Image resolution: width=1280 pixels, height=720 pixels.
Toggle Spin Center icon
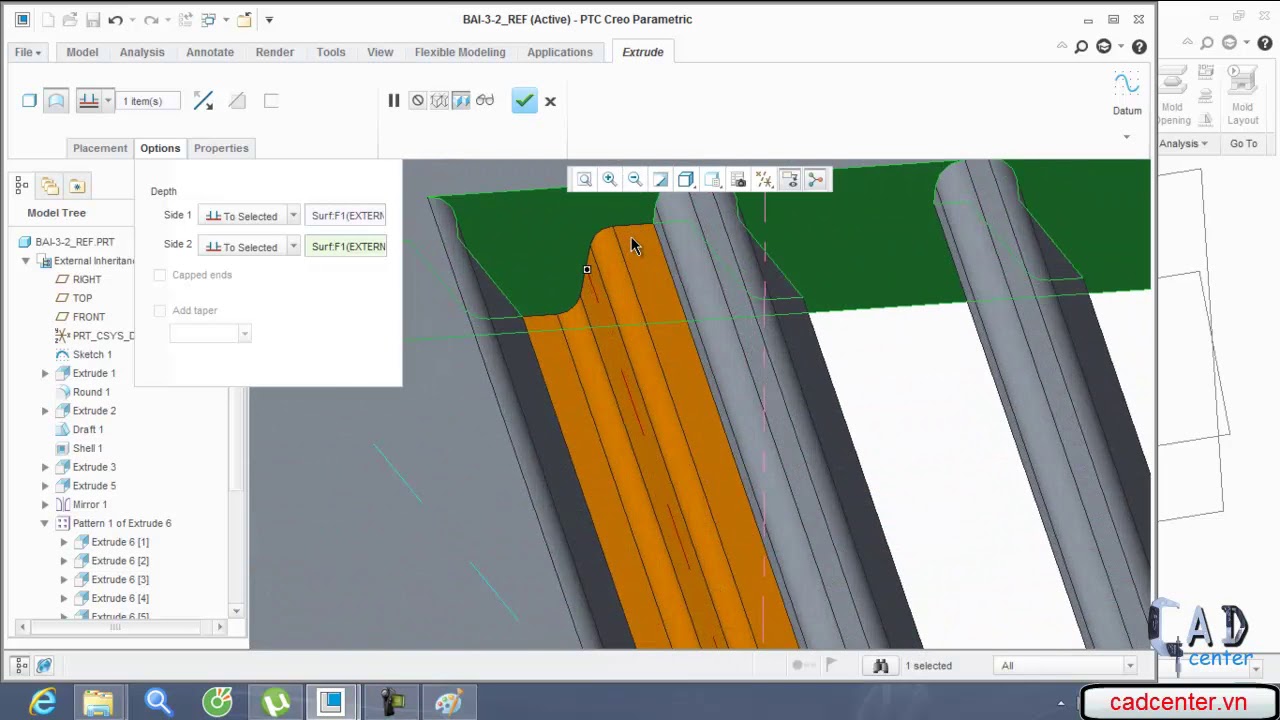coord(816,180)
